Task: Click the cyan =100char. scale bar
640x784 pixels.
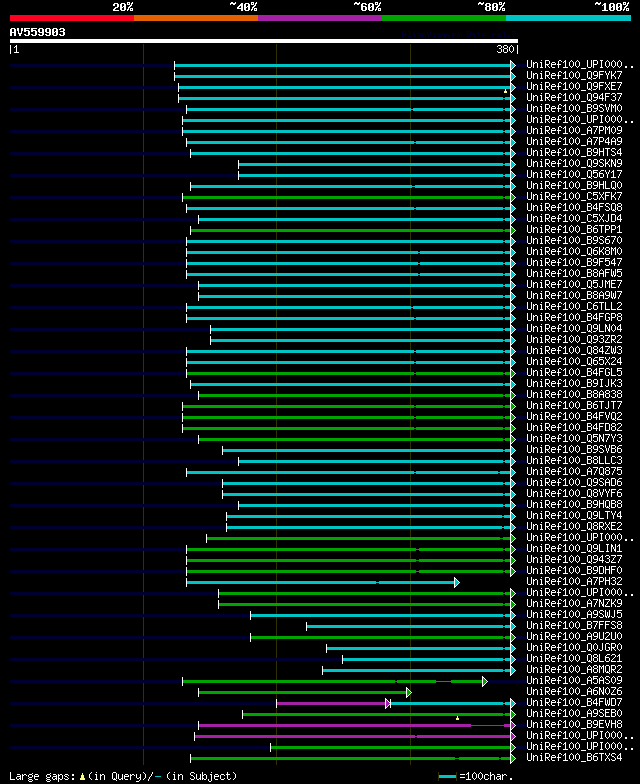Action: pyautogui.click(x=448, y=776)
